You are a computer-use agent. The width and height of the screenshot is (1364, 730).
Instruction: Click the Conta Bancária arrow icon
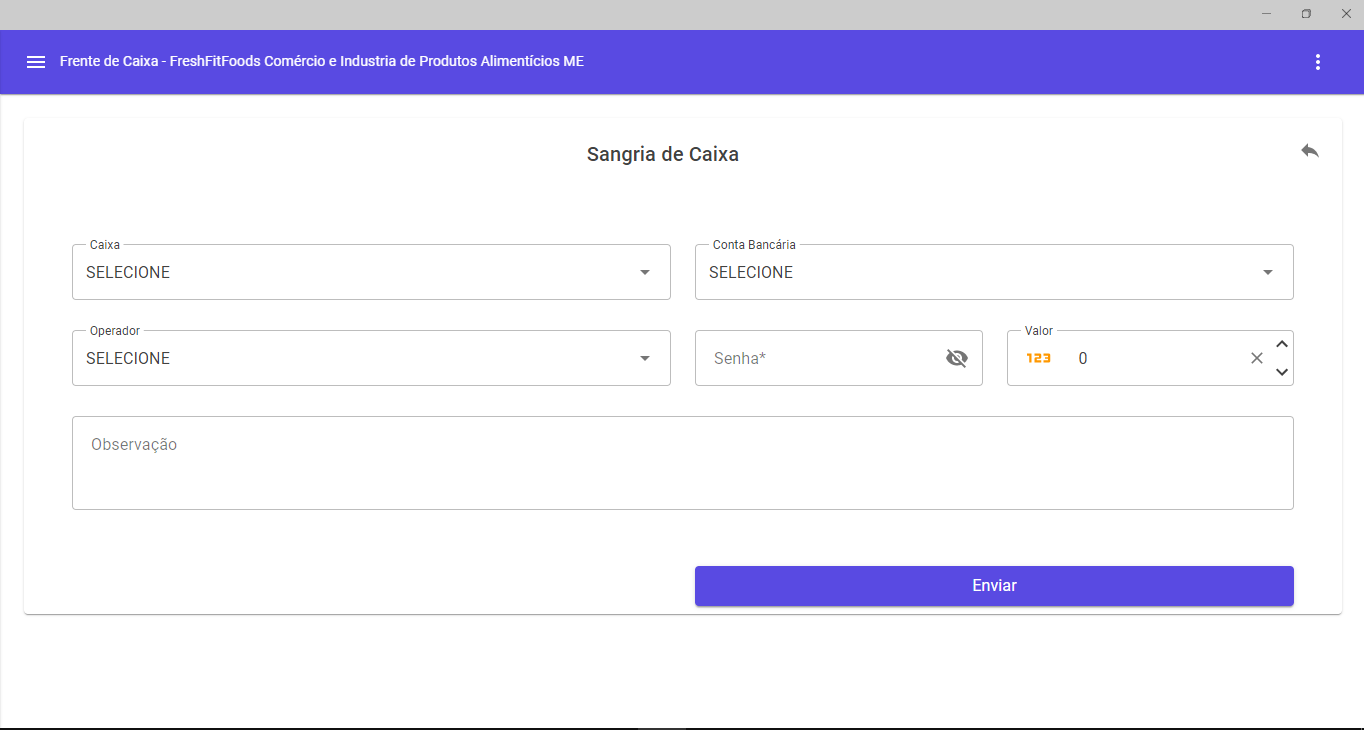(x=1267, y=272)
